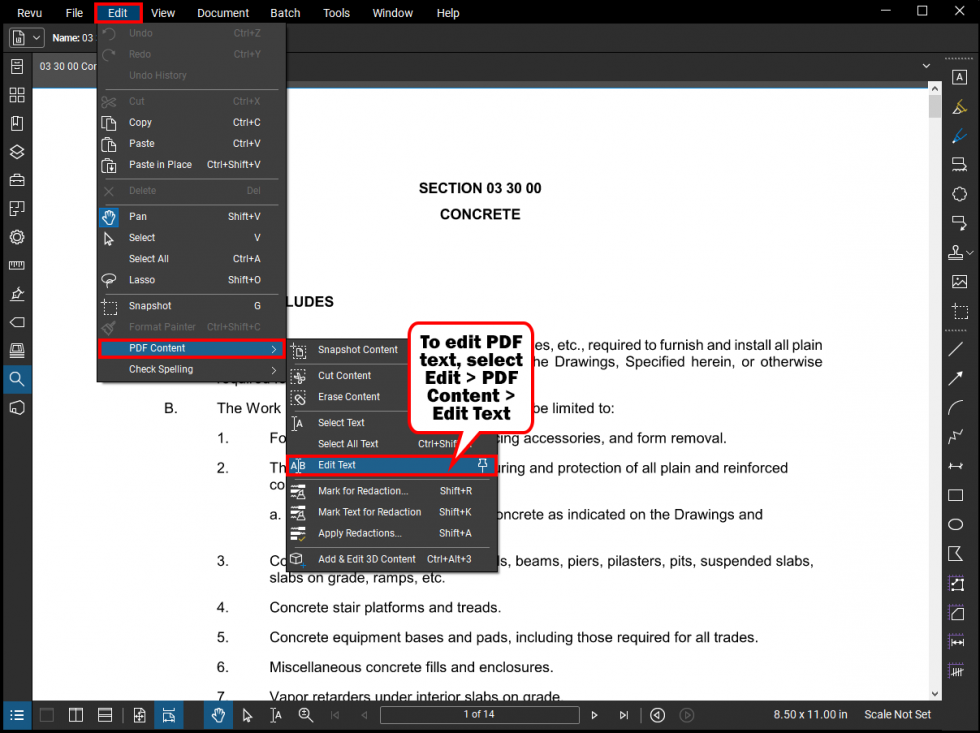Go to next page button
The width and height of the screenshot is (980, 733).
coord(594,716)
